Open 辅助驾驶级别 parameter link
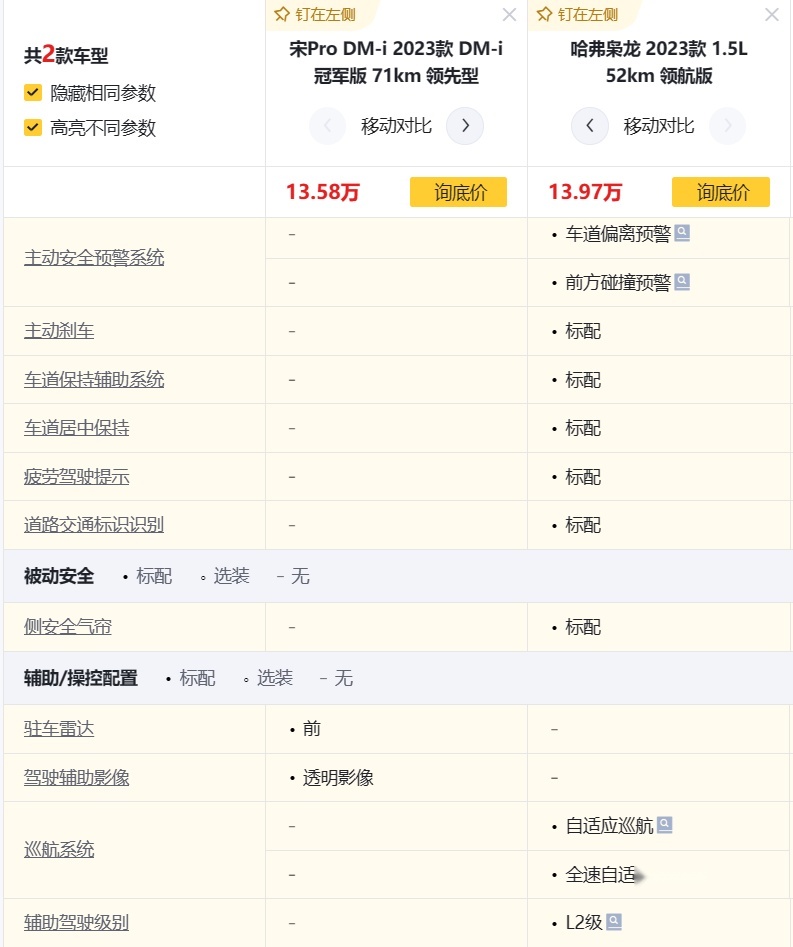 coord(77,923)
